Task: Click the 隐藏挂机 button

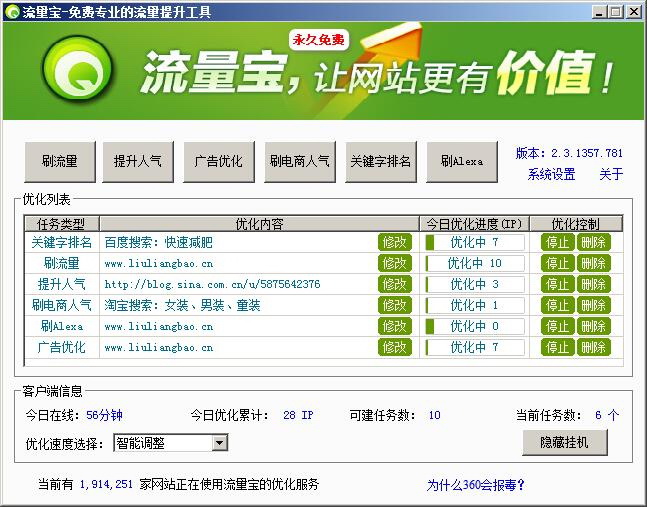Action: click(x=564, y=443)
